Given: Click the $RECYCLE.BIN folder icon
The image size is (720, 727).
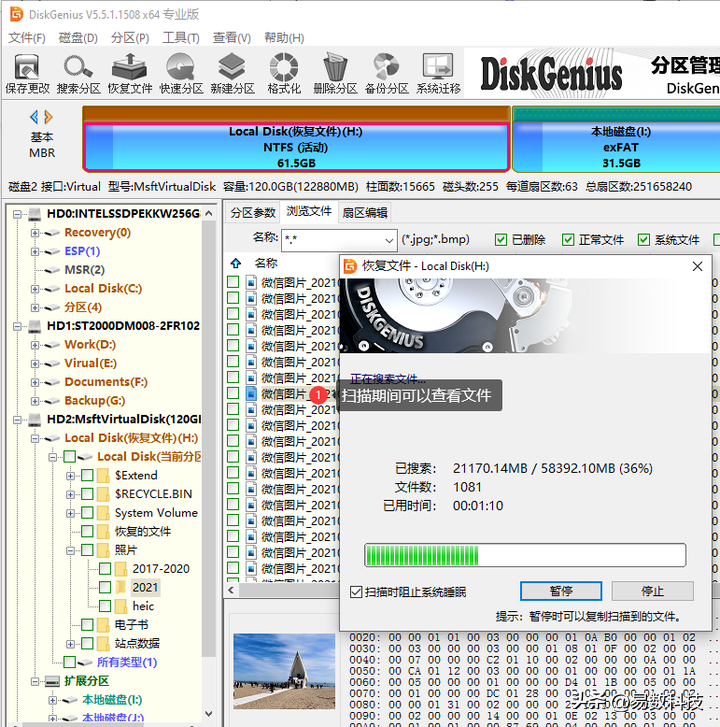Looking at the screenshot, I should coord(103,494).
